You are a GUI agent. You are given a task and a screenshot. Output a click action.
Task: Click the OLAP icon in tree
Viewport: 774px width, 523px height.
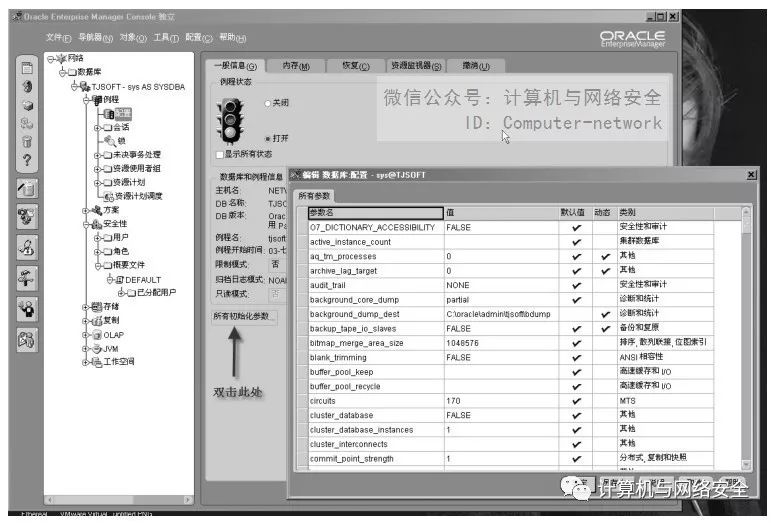(97, 335)
